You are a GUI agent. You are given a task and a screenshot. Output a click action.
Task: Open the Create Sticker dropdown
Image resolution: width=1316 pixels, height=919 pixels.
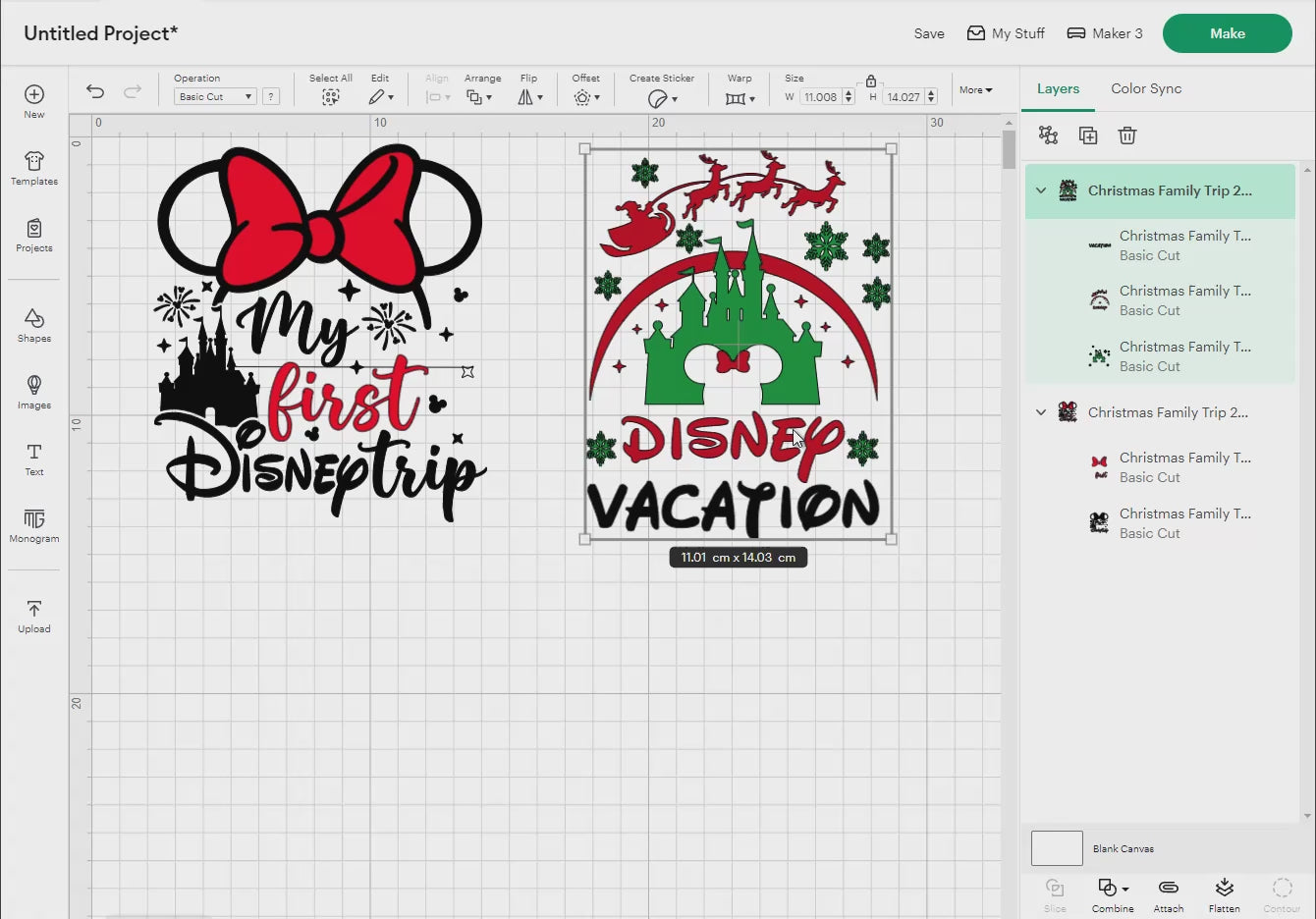pos(663,98)
